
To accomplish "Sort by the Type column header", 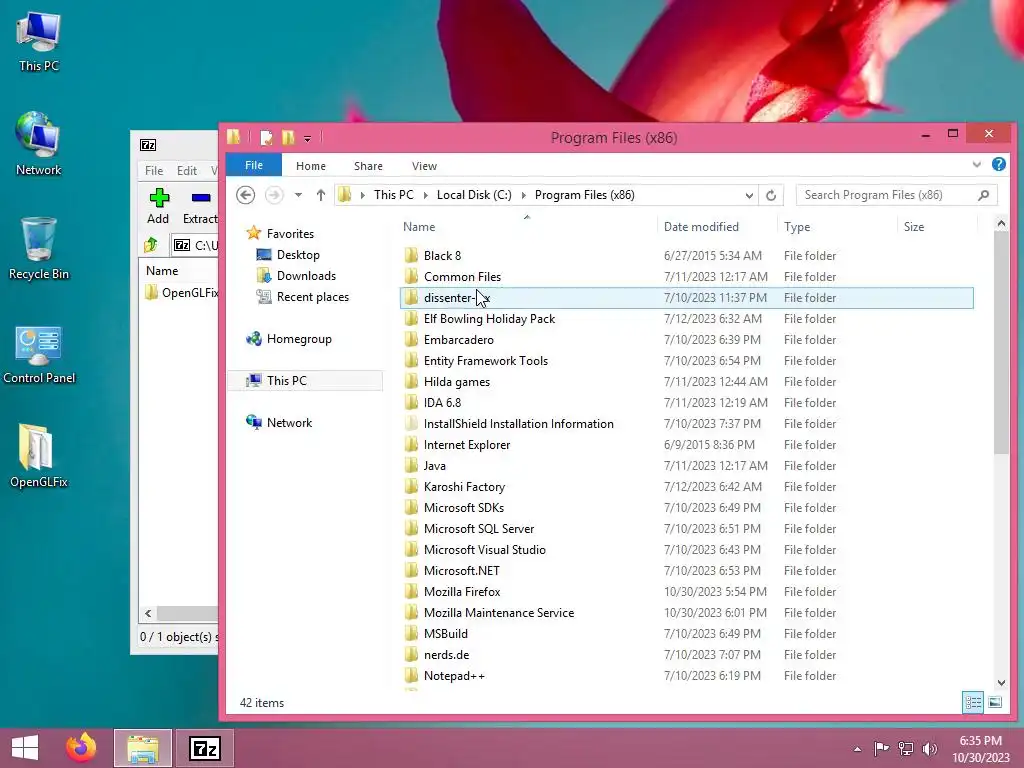I will 838,227.
